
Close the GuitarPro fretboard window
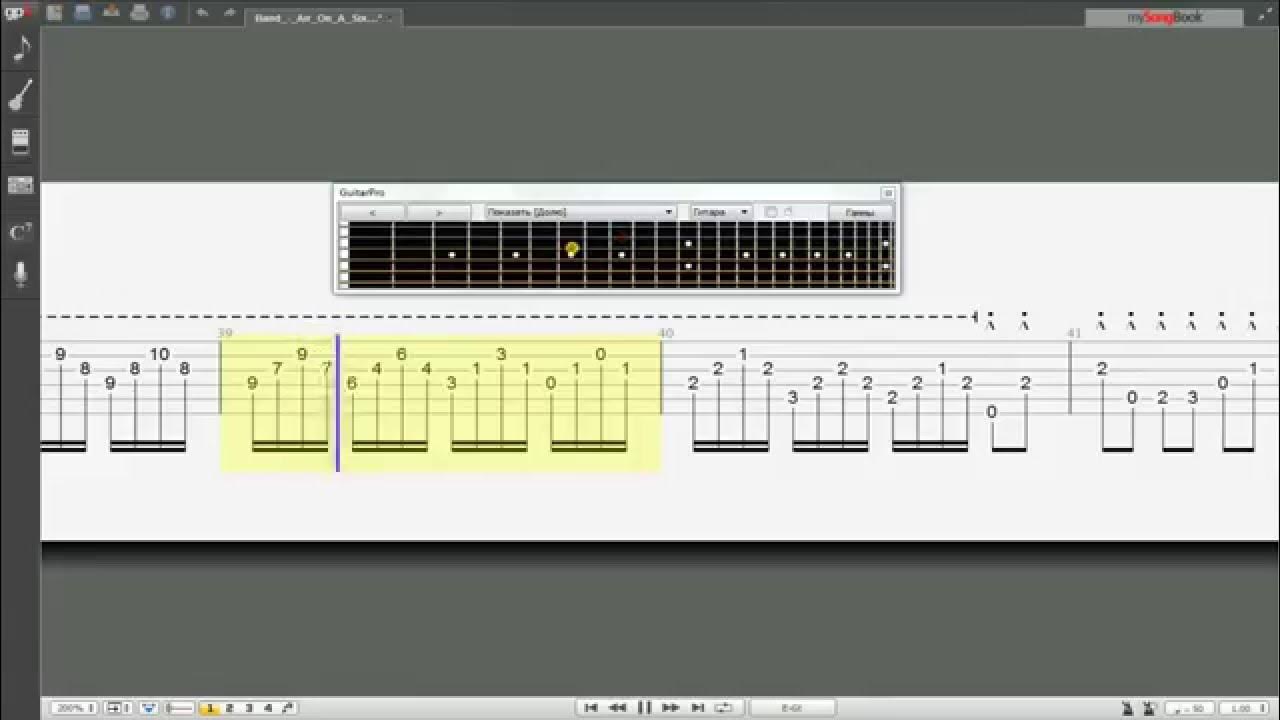tap(887, 193)
